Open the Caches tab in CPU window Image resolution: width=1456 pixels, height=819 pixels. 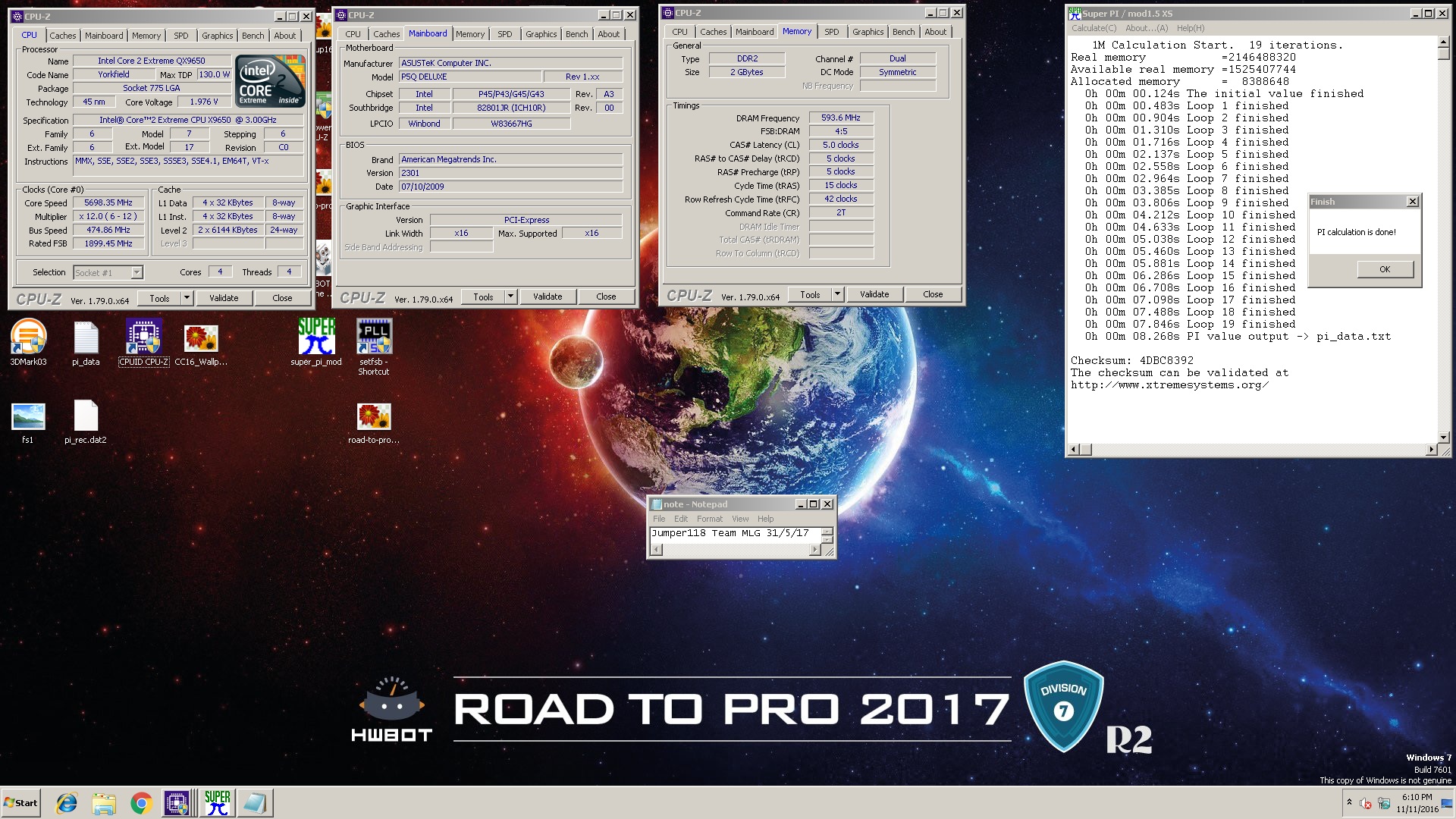click(63, 36)
